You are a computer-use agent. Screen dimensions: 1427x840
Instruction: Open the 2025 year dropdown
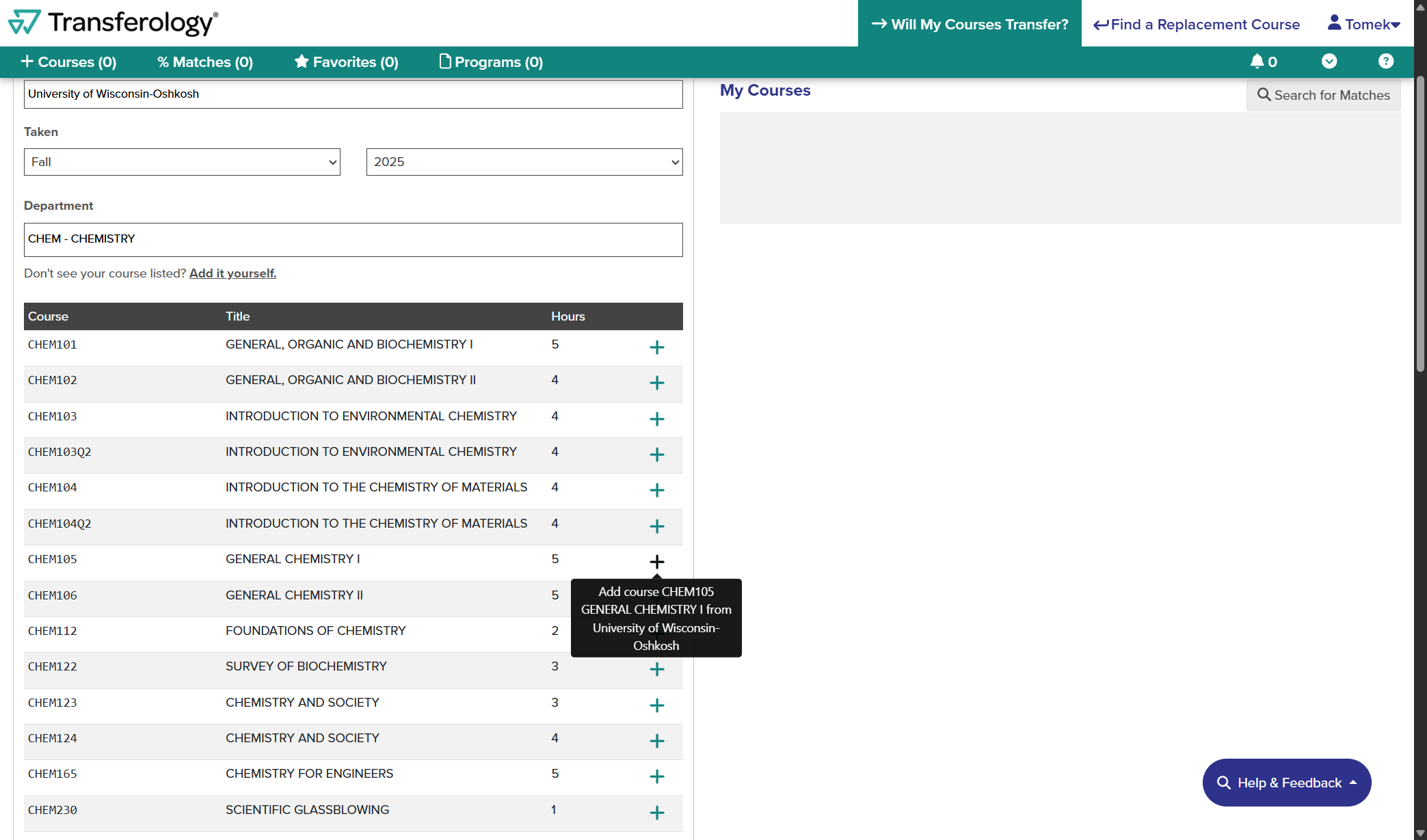pyautogui.click(x=524, y=162)
